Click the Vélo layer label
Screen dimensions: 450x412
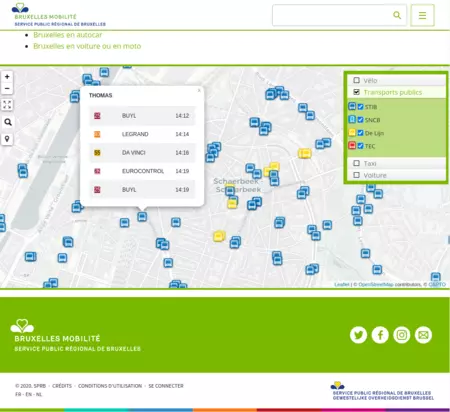[x=370, y=81]
